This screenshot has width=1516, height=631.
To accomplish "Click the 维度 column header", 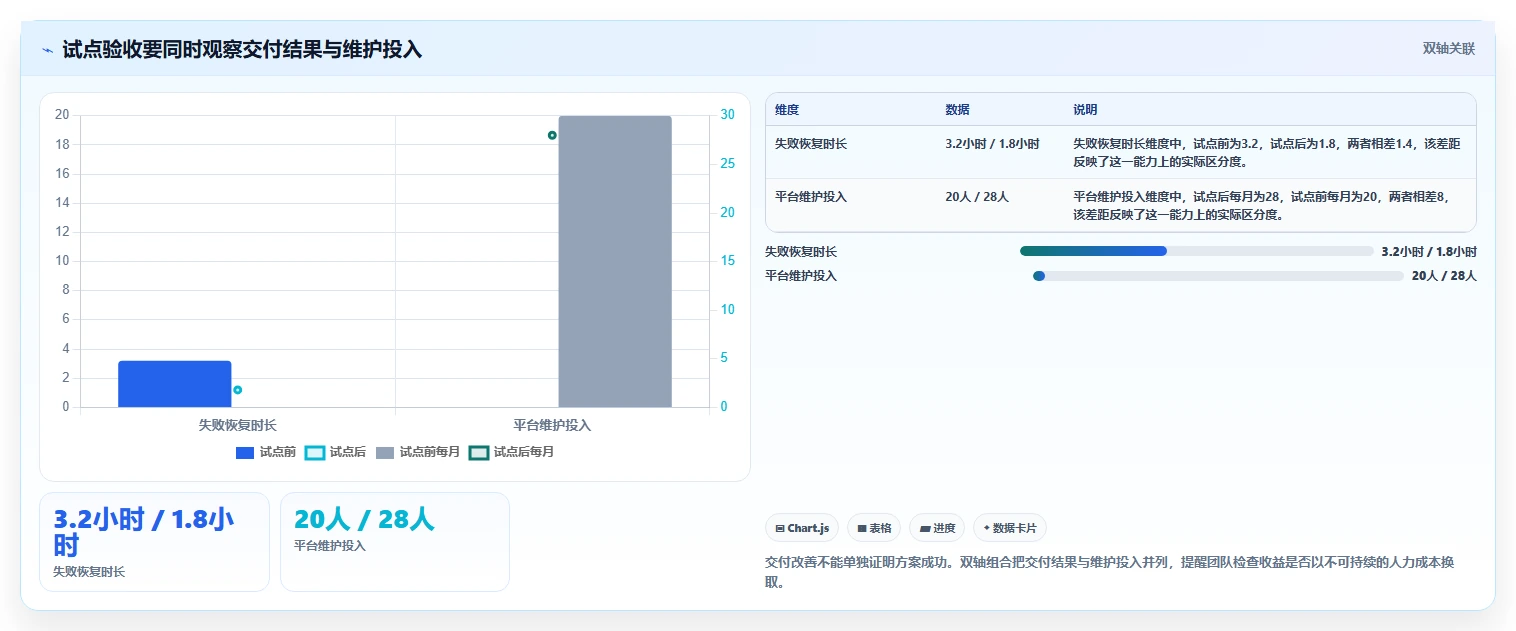I will click(787, 110).
